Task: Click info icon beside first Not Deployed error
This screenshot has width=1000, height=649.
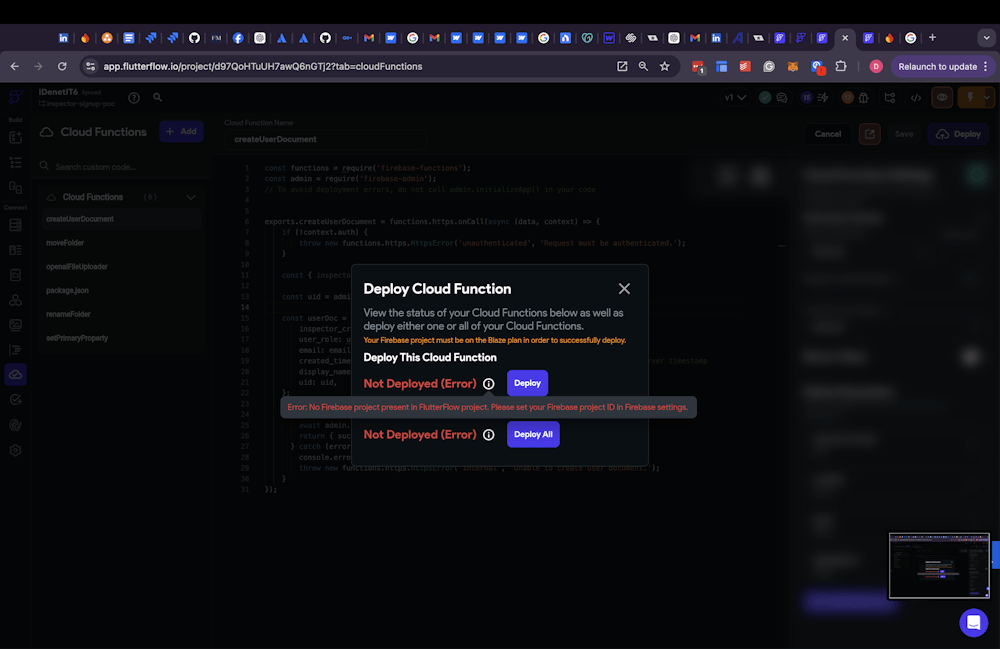Action: pos(489,384)
